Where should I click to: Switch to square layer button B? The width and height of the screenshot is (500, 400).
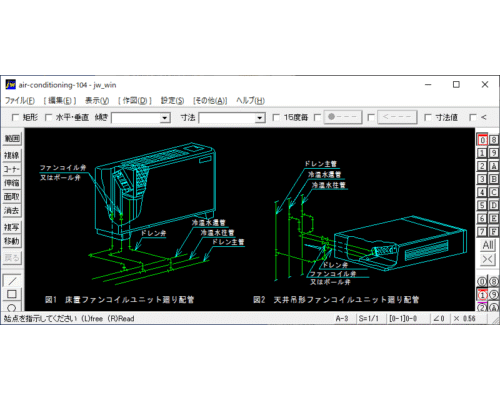pos(494,179)
